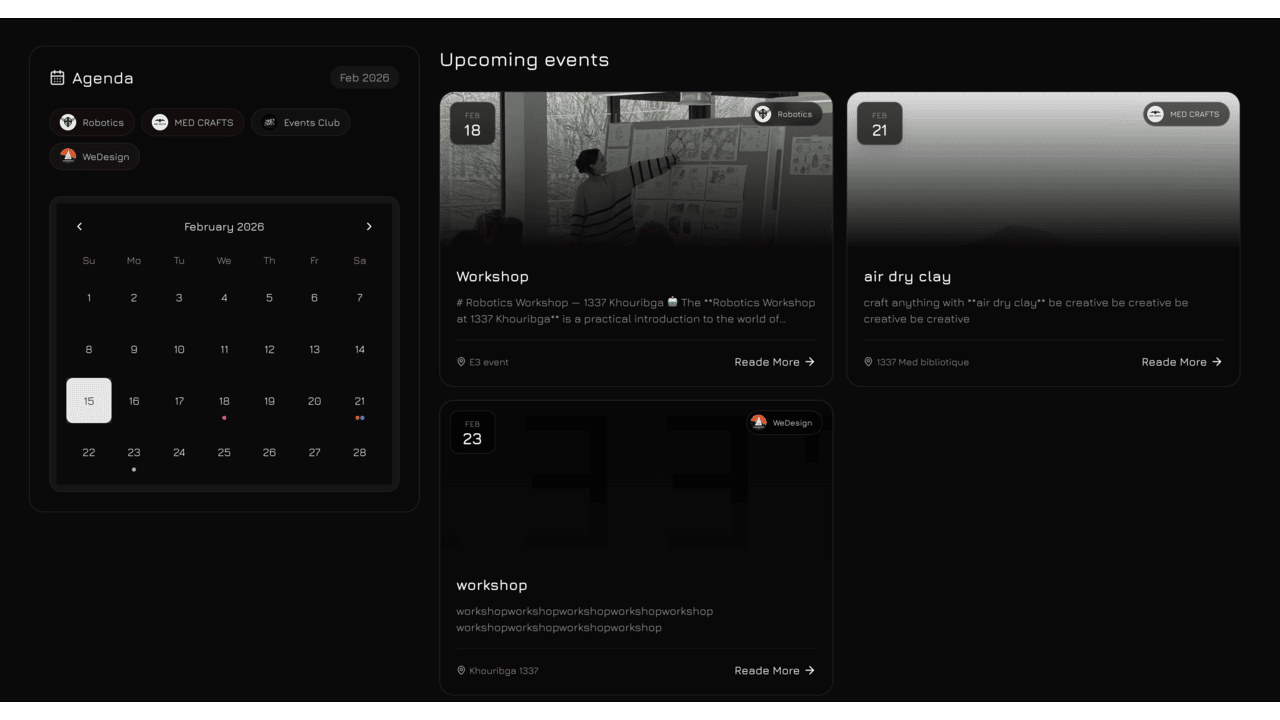Image resolution: width=1280 pixels, height=720 pixels.
Task: Open the Feb 2026 month badge
Action: pos(364,78)
